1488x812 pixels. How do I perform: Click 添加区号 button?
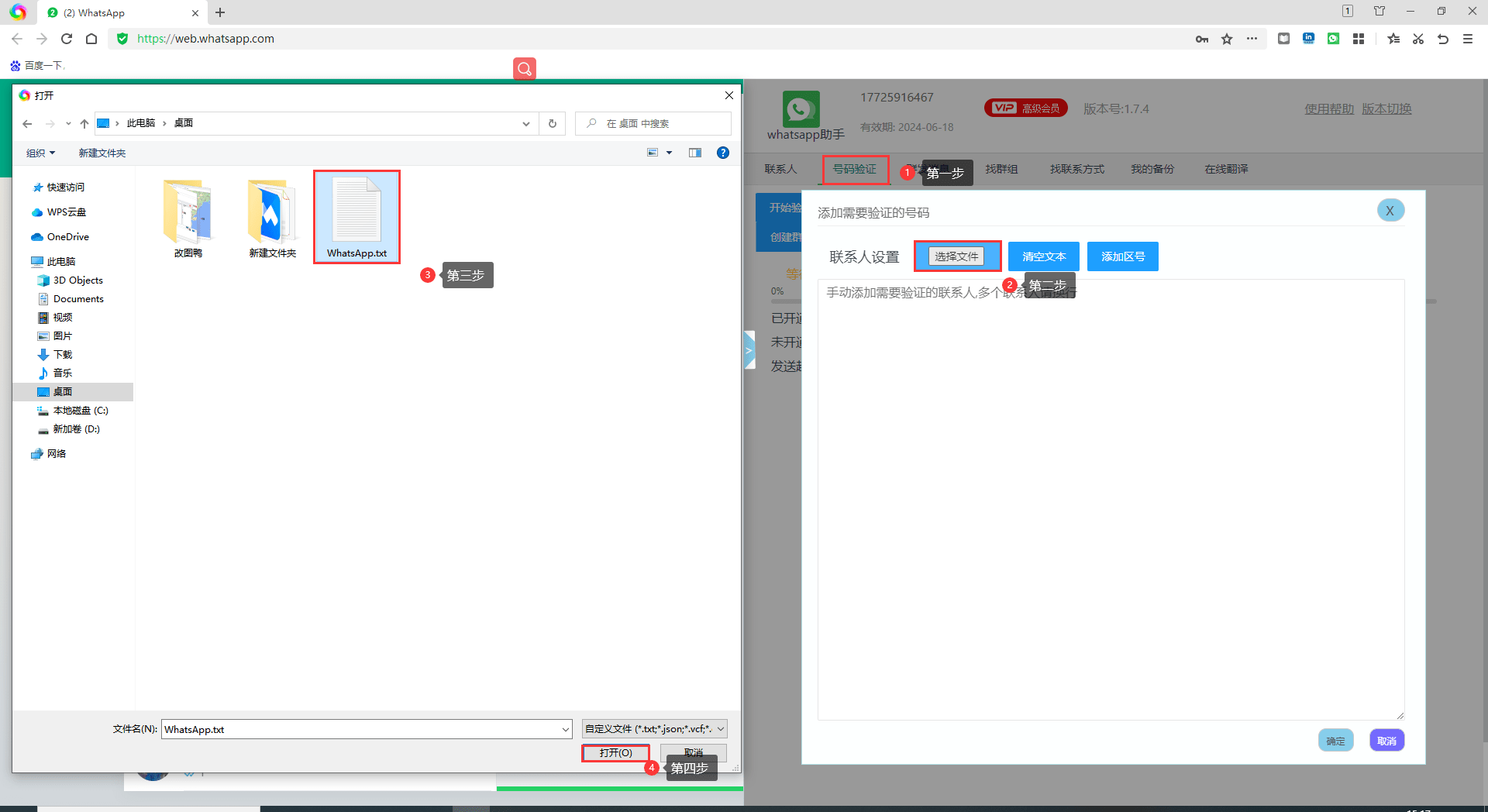tap(1123, 256)
